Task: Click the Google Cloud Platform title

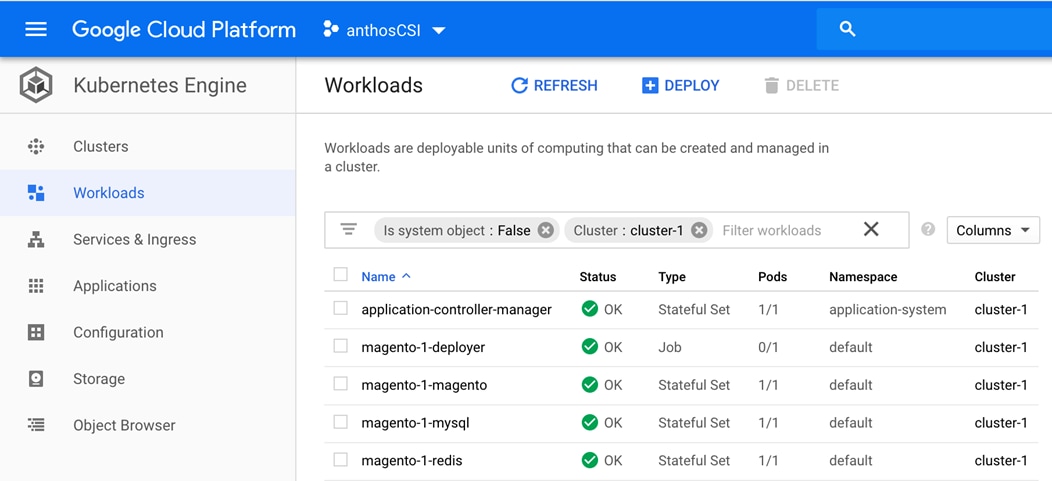Action: [x=184, y=30]
